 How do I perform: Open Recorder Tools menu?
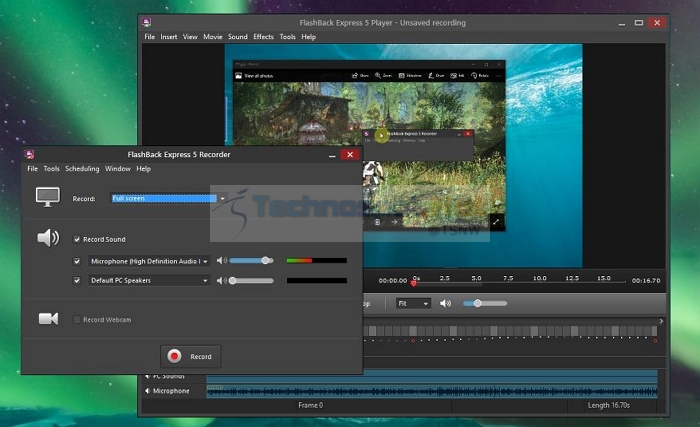point(51,168)
